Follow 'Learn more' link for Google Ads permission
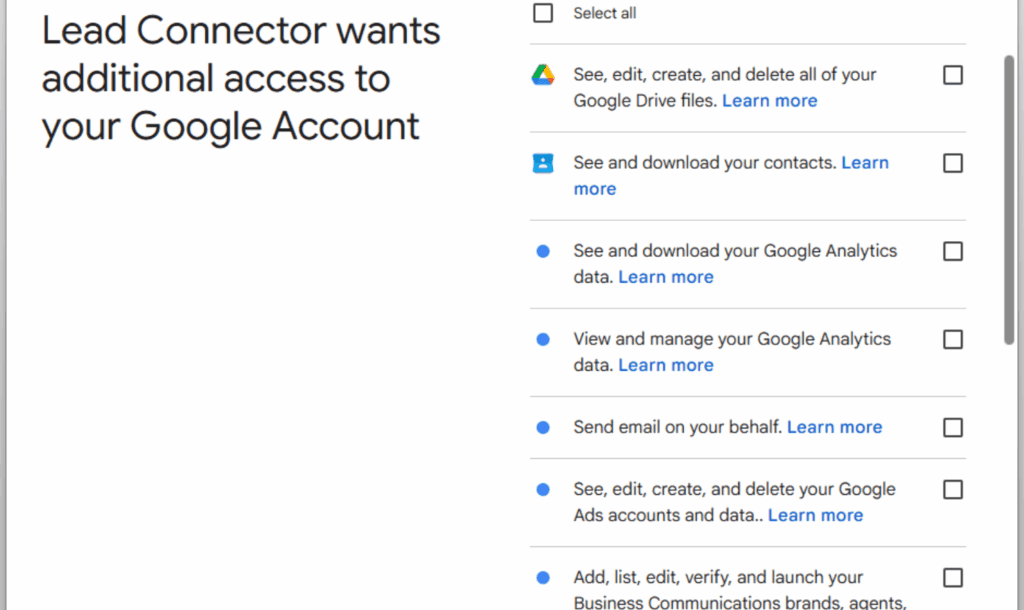 [815, 515]
